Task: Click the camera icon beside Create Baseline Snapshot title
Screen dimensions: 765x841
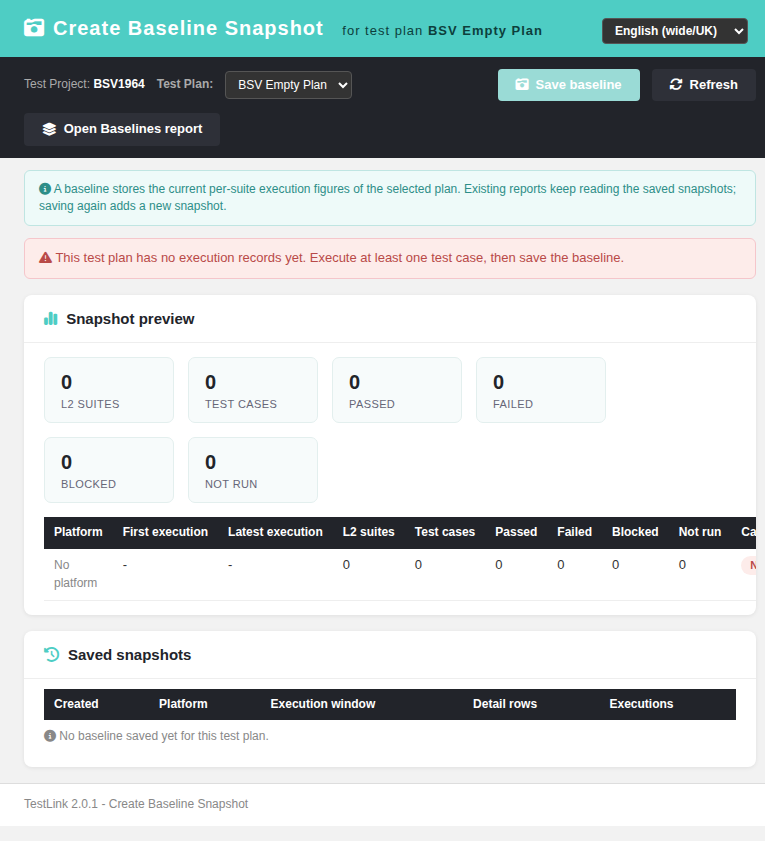Action: pos(34,28)
